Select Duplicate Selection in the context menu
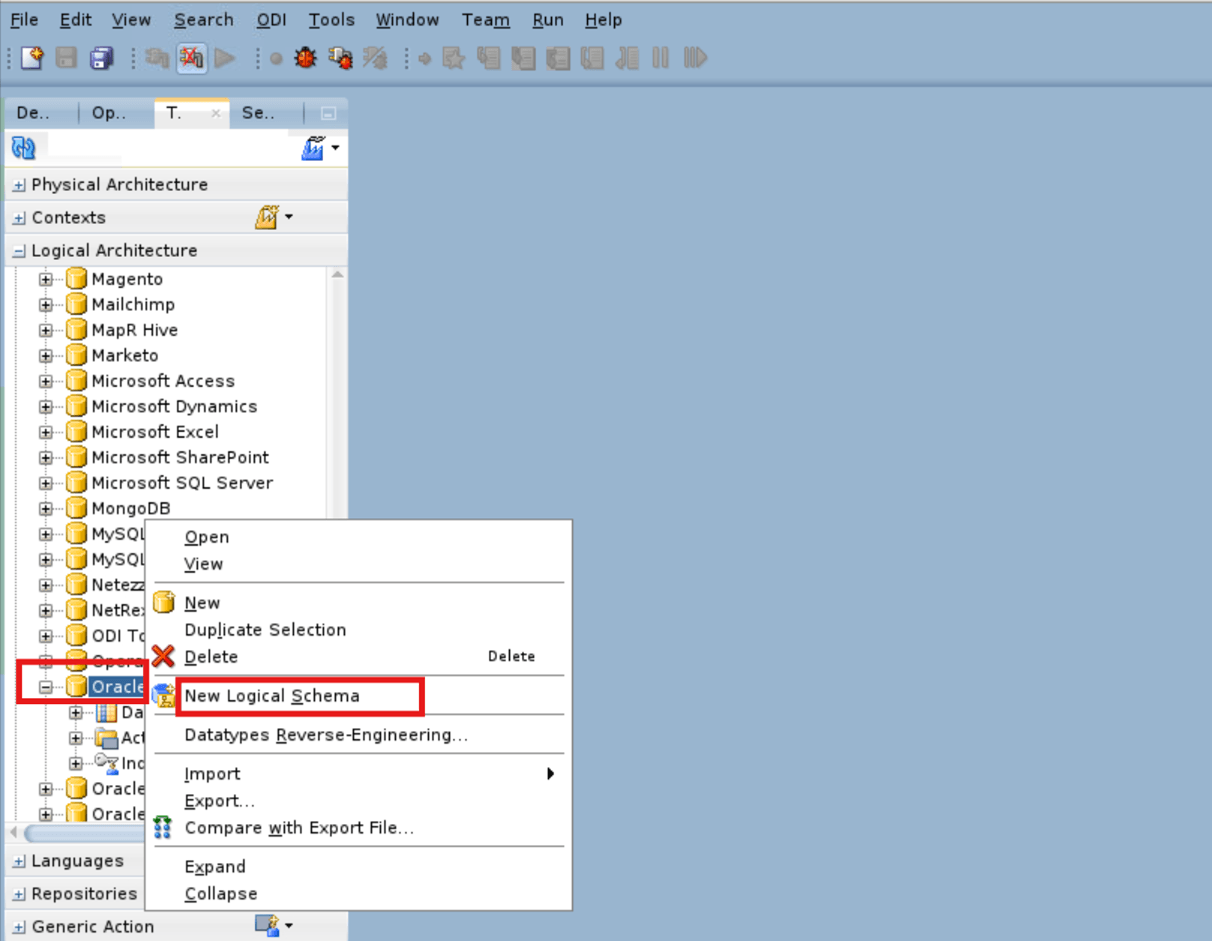Screen dimensions: 1212x941 (x=264, y=630)
